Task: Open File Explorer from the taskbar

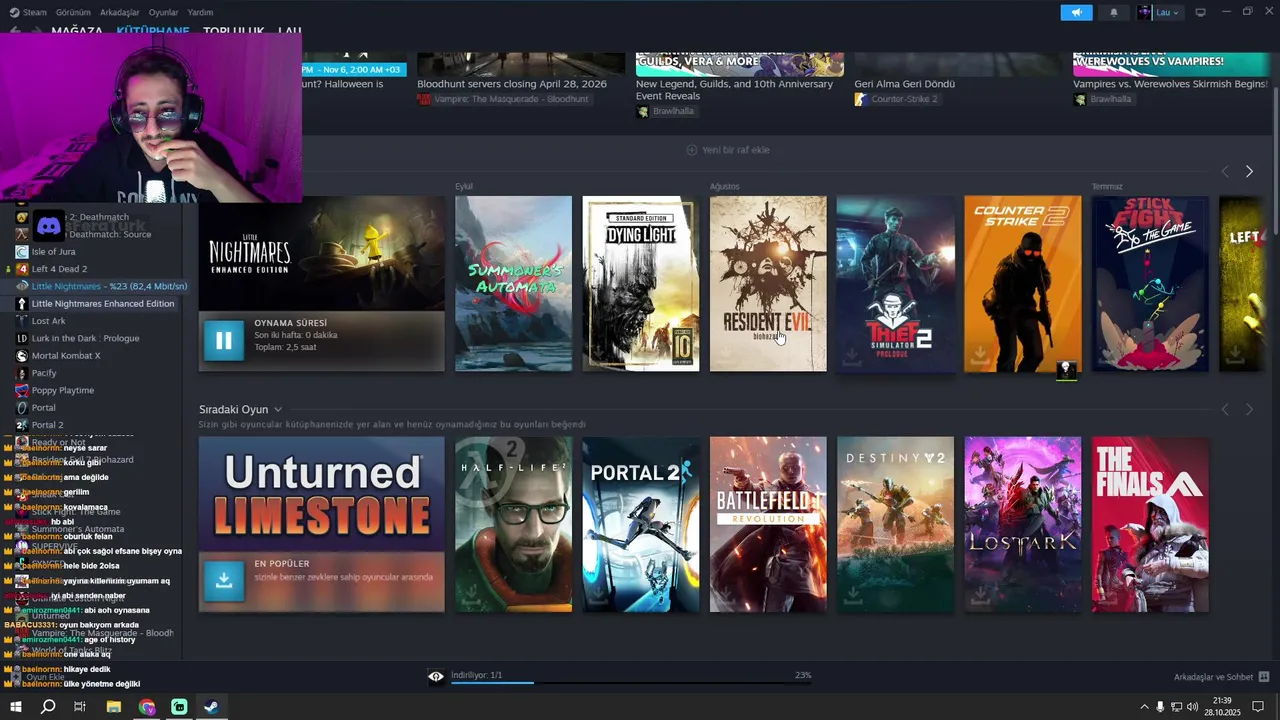Action: (x=114, y=707)
